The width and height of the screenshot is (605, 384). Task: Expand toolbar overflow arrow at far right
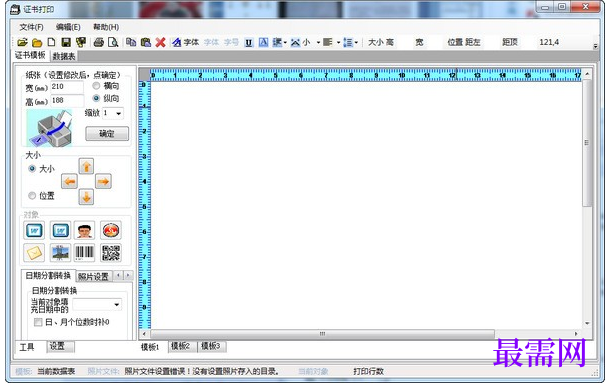(x=595, y=46)
